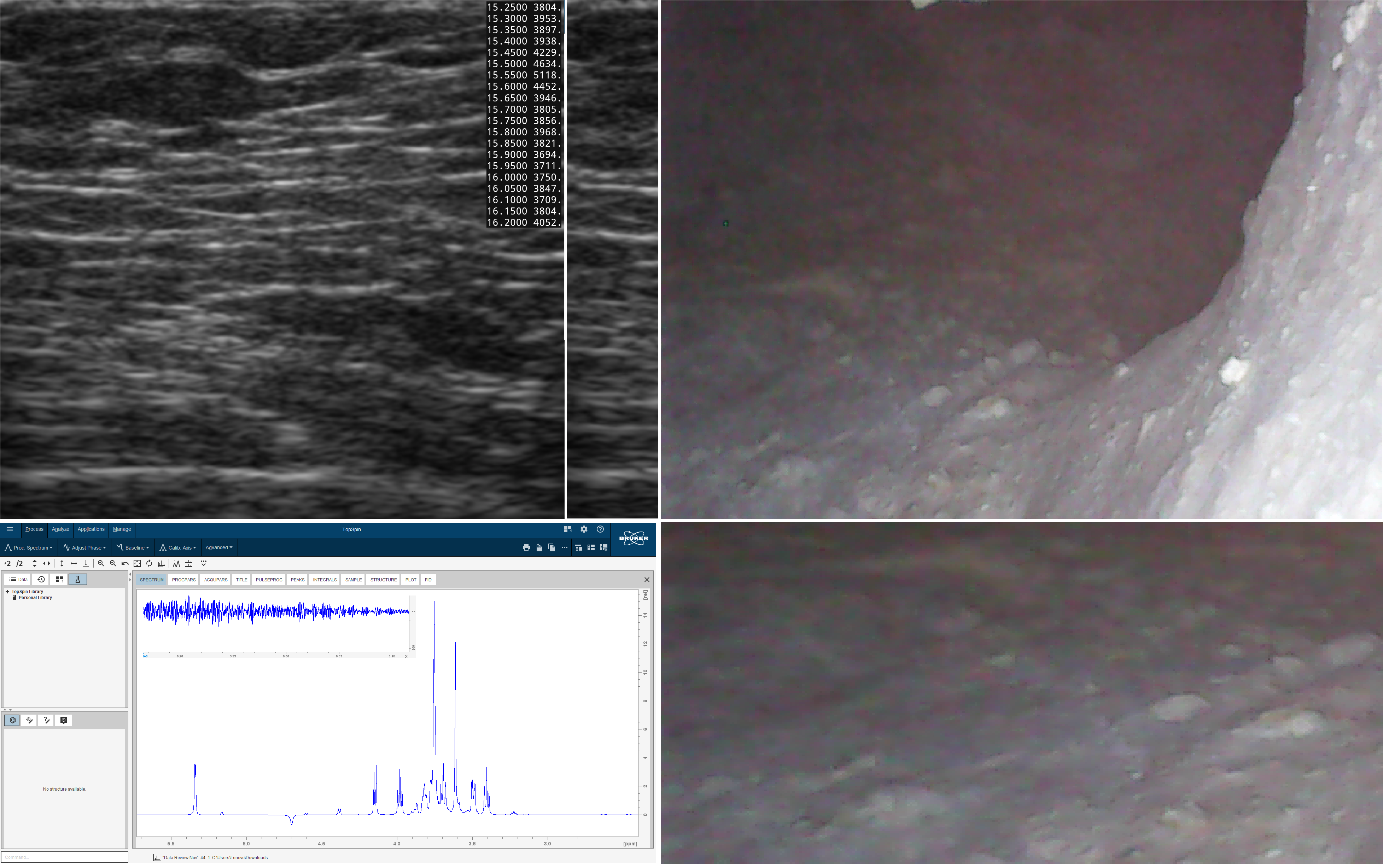Open the Analyze menu
The width and height of the screenshot is (1383, 868).
[60, 529]
